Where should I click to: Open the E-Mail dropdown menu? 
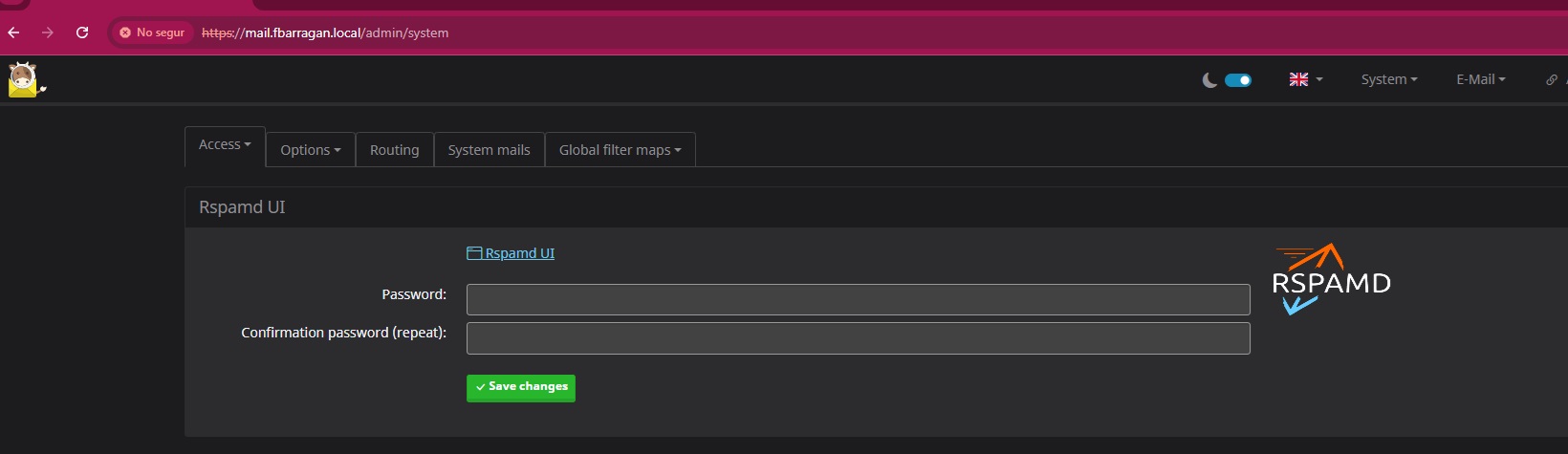tap(1481, 79)
